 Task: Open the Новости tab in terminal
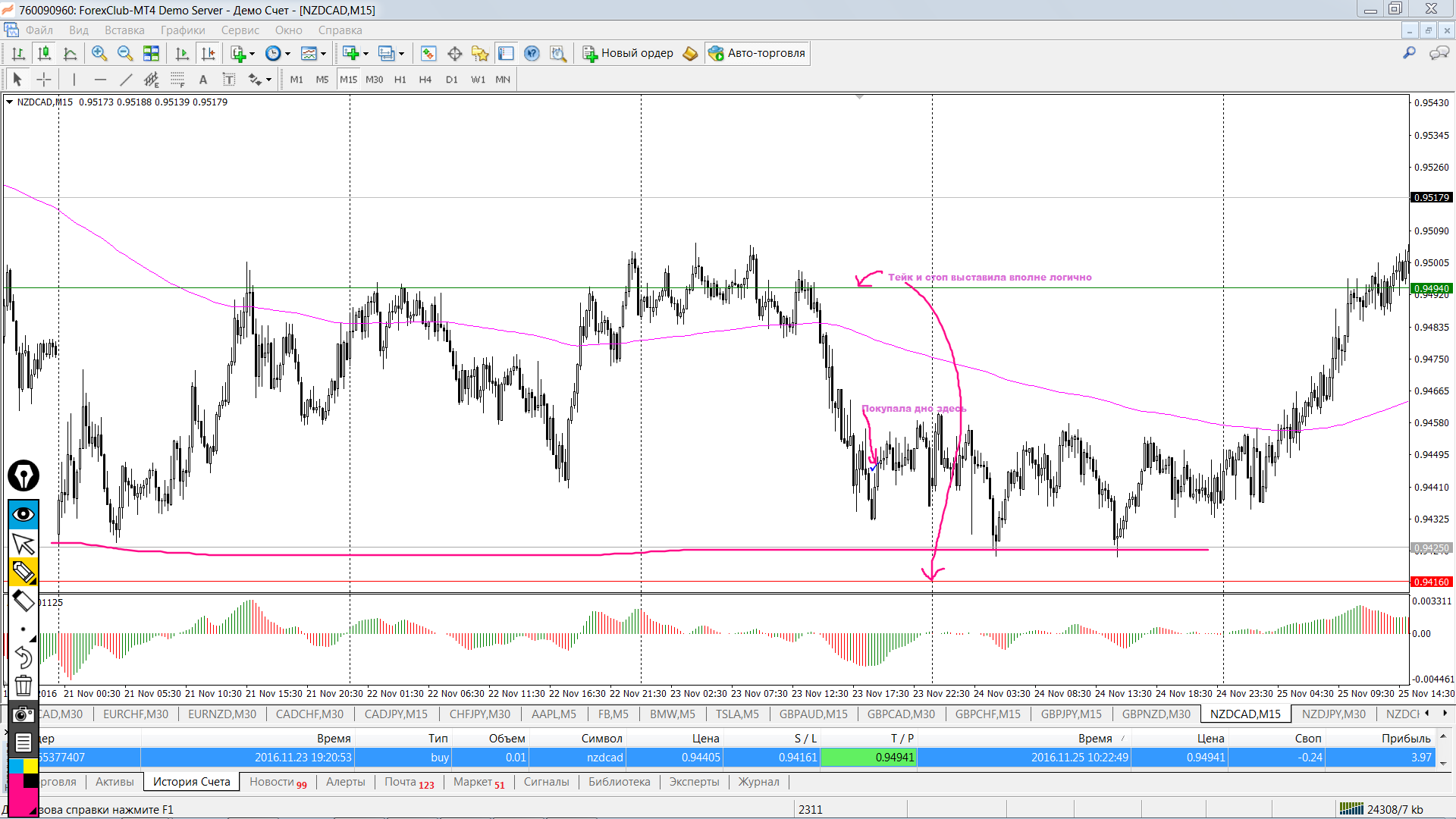point(271,782)
